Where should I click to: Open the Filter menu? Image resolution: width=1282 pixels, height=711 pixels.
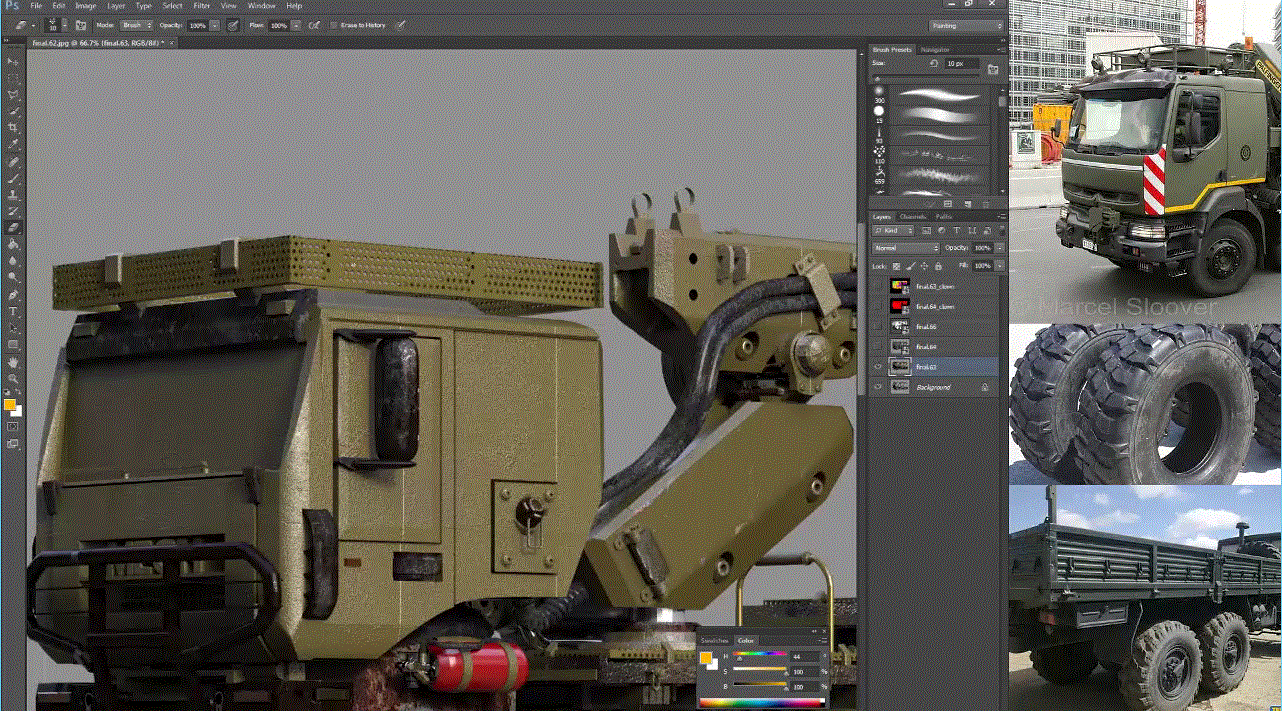point(201,6)
